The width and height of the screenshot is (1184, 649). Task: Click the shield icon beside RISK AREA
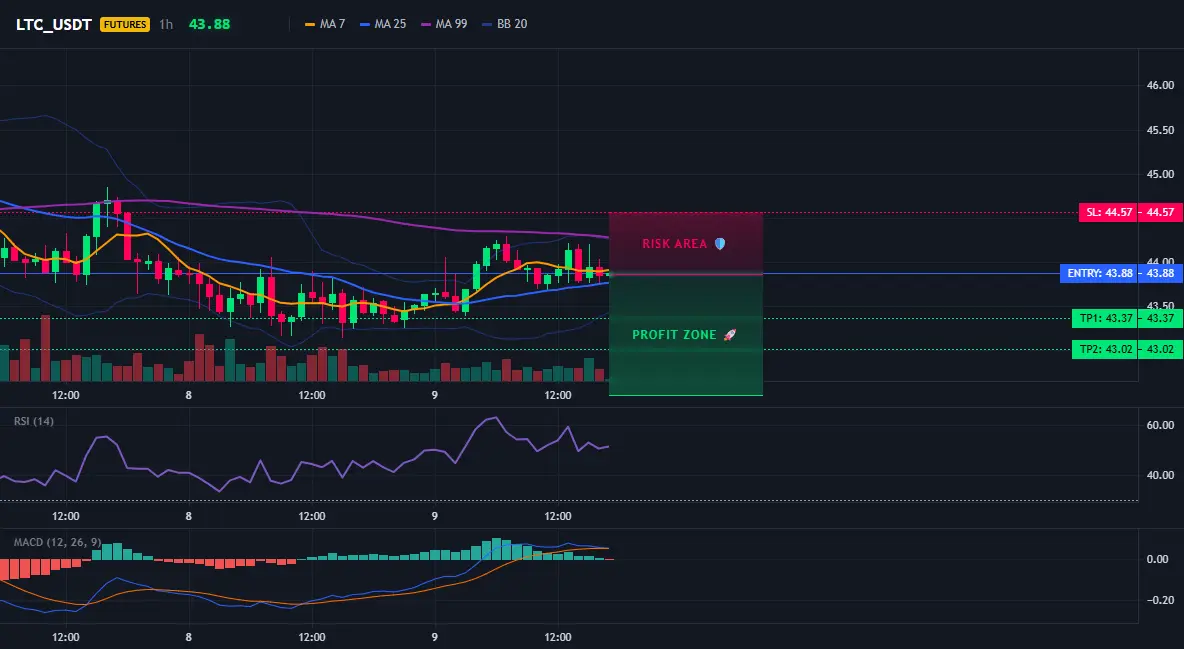click(x=720, y=244)
